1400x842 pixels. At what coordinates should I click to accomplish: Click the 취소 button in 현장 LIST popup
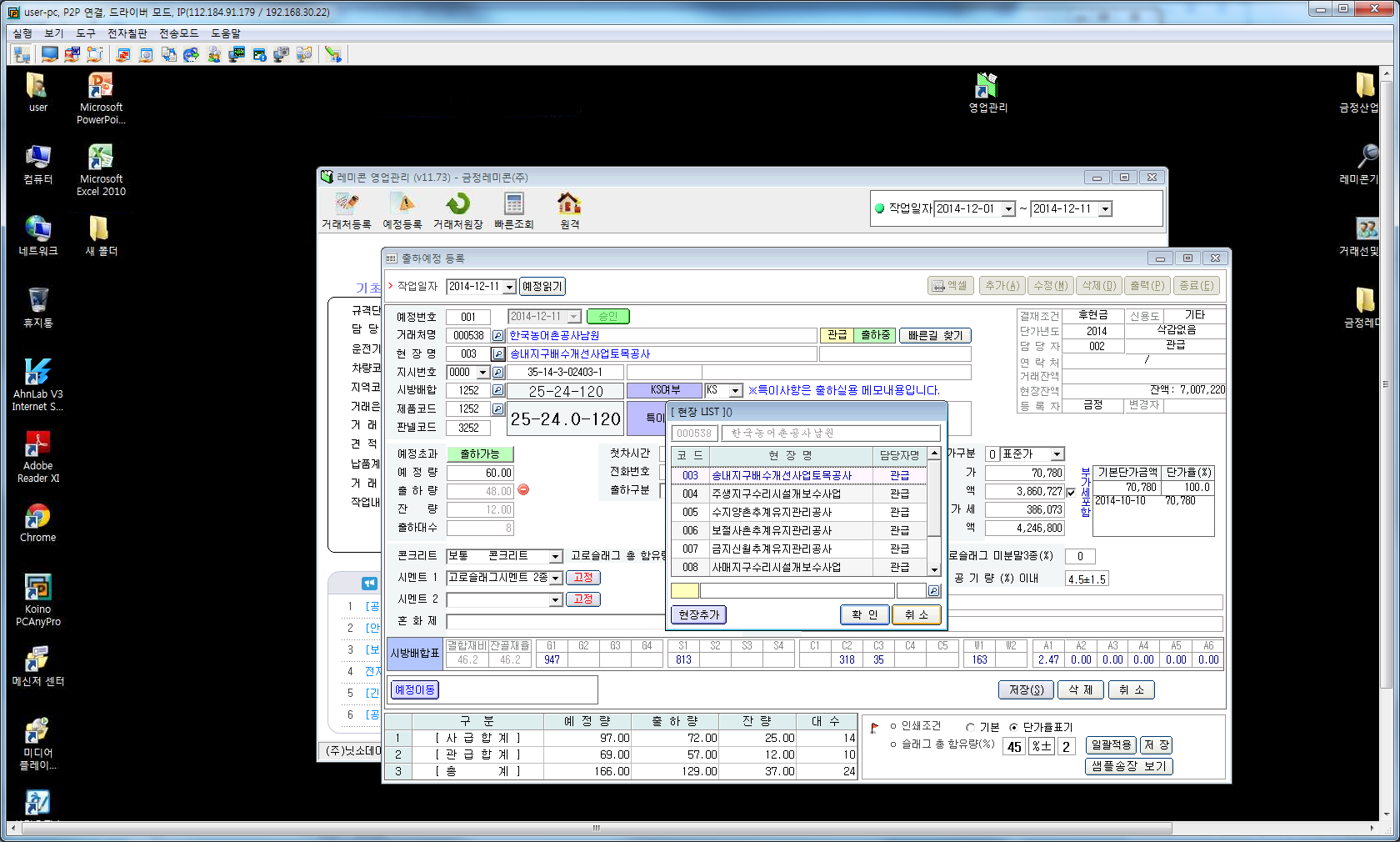[917, 614]
